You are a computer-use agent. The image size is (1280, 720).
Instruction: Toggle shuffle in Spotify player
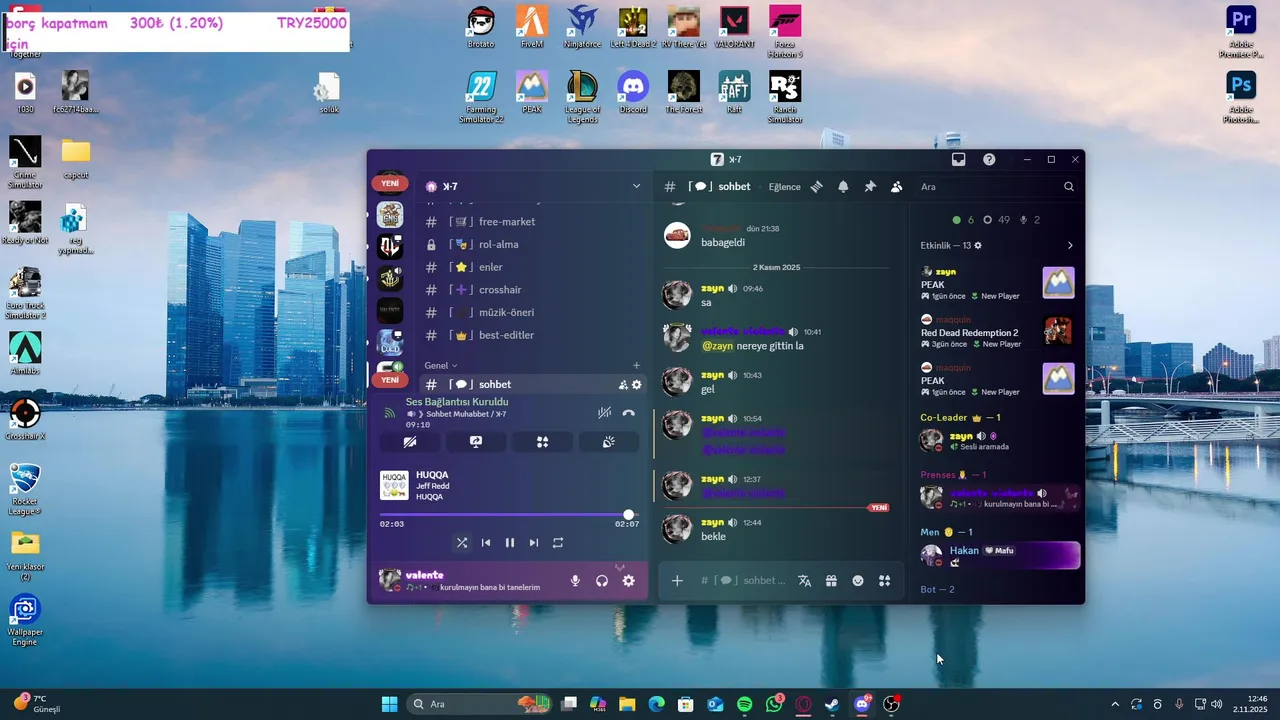tap(462, 543)
